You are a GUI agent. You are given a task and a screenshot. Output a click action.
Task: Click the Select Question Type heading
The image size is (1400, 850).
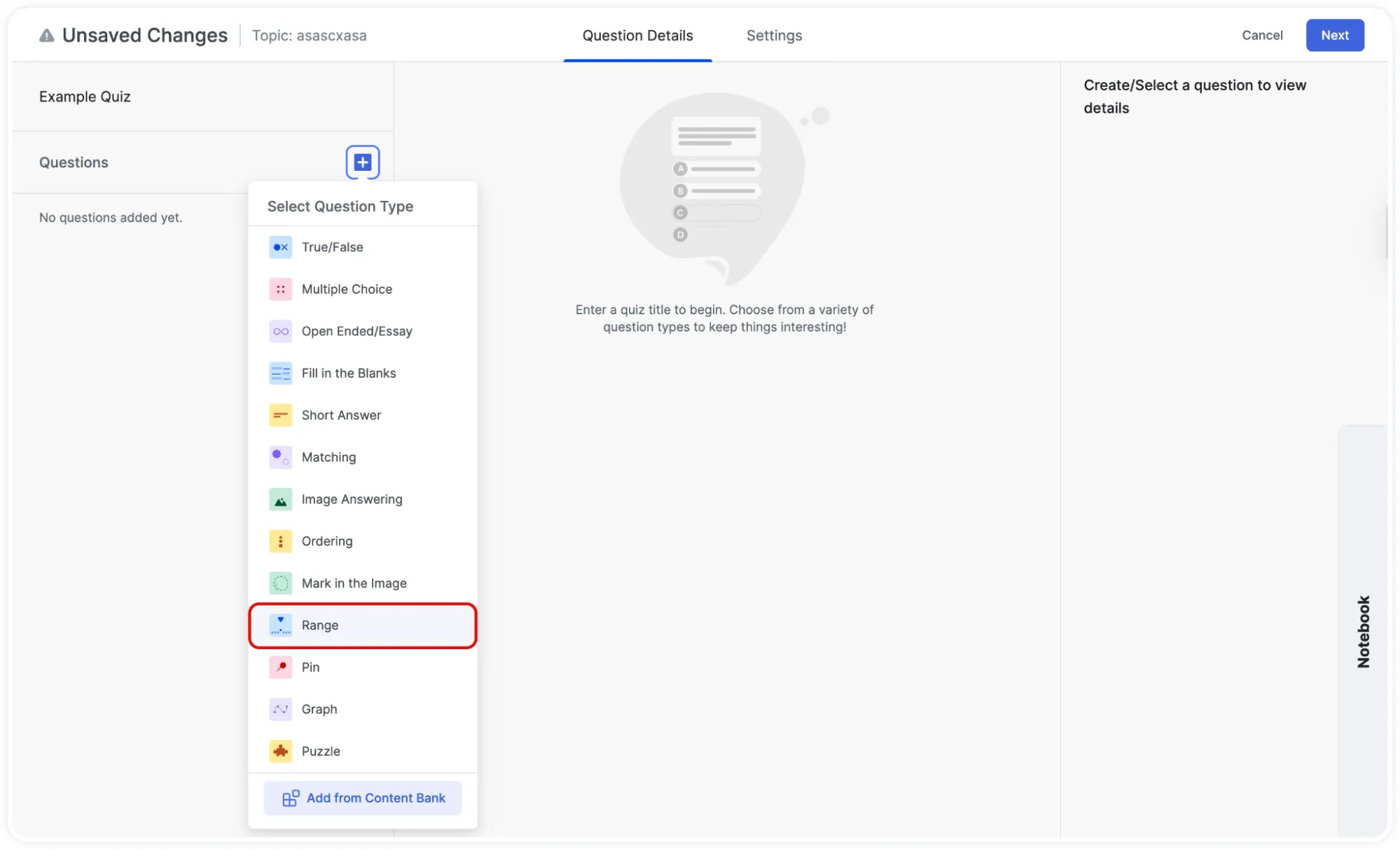[340, 207]
